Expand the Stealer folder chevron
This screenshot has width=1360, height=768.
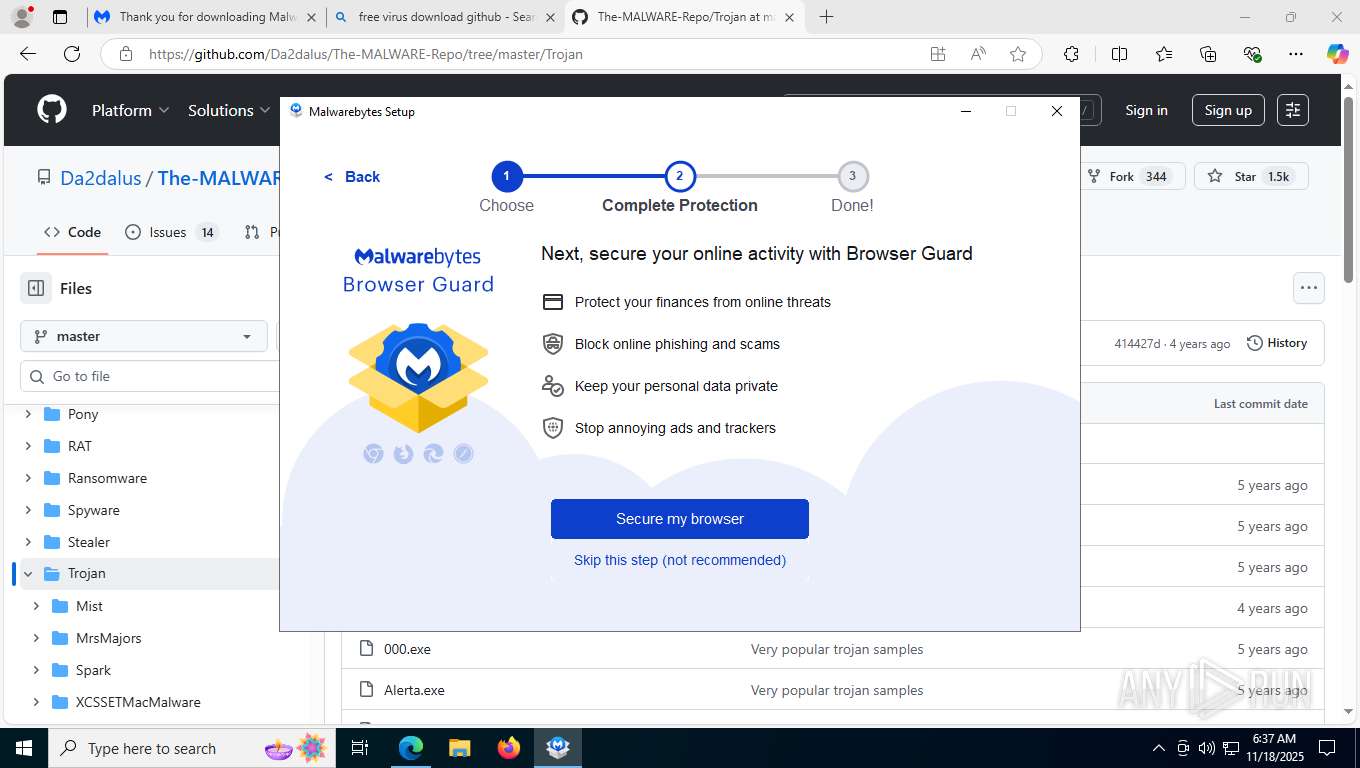click(x=28, y=542)
